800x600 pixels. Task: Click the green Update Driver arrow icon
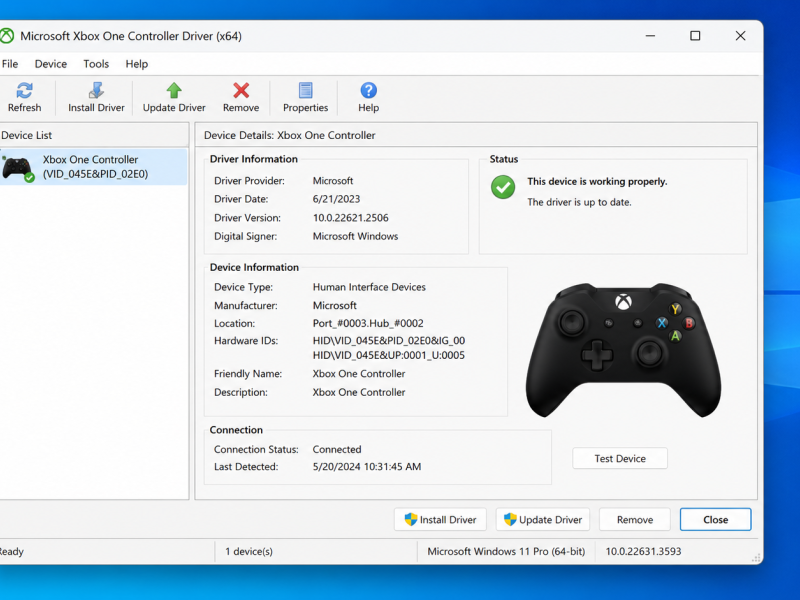point(174,90)
